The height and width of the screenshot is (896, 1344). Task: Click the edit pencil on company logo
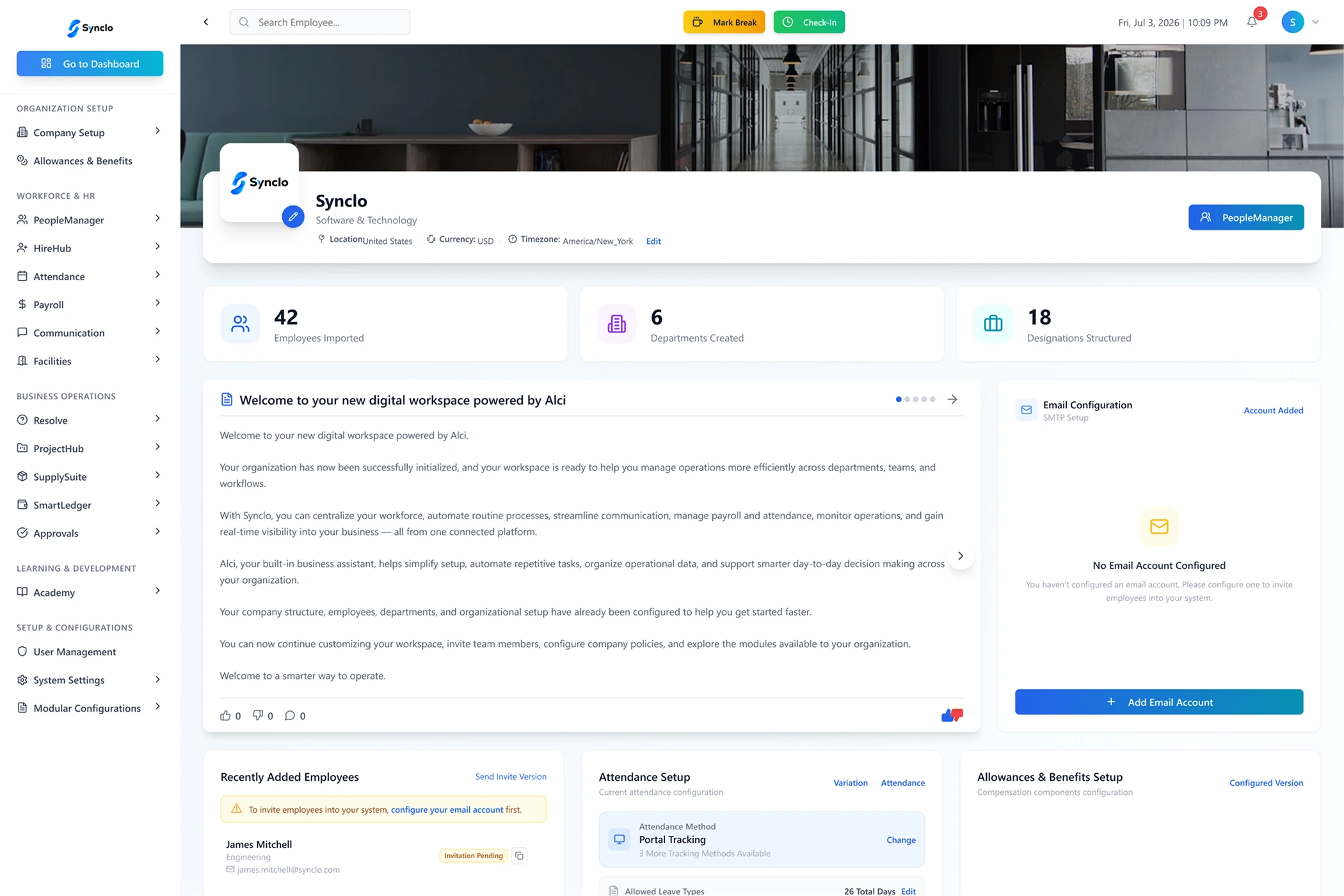[x=293, y=216]
